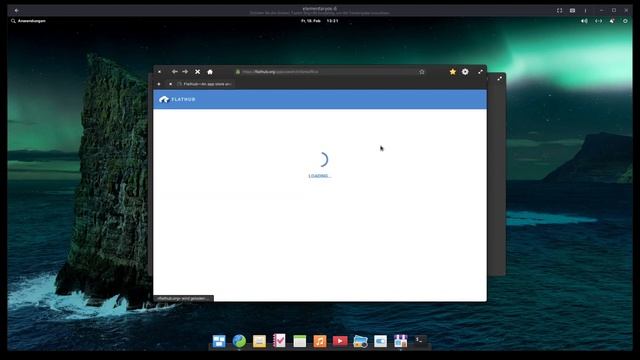Open the session power indicator
This screenshot has height=360, width=640.
pyautogui.click(x=625, y=21)
